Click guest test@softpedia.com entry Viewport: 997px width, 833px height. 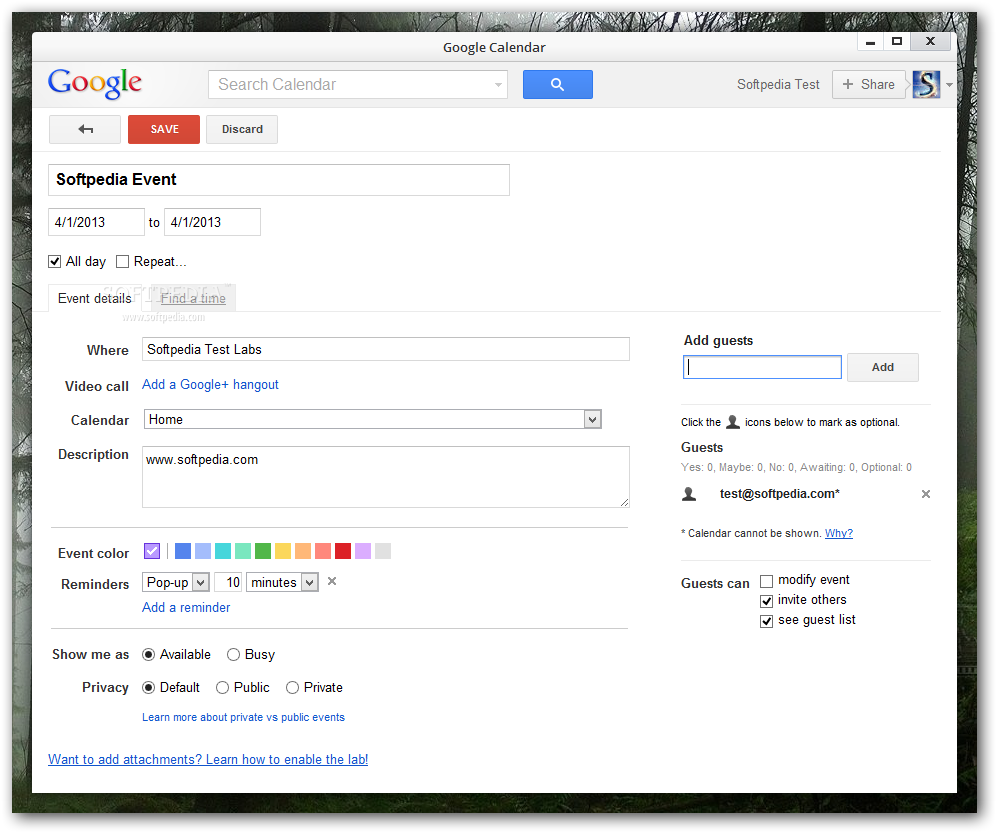[x=780, y=494]
